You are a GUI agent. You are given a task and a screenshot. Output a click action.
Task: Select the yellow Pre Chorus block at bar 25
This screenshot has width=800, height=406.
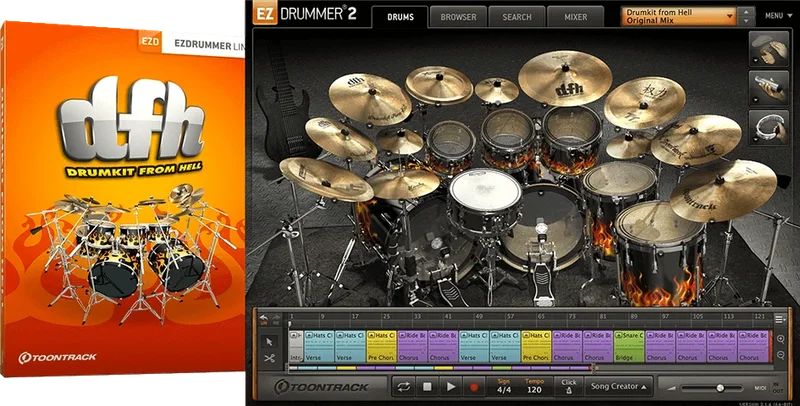point(382,346)
